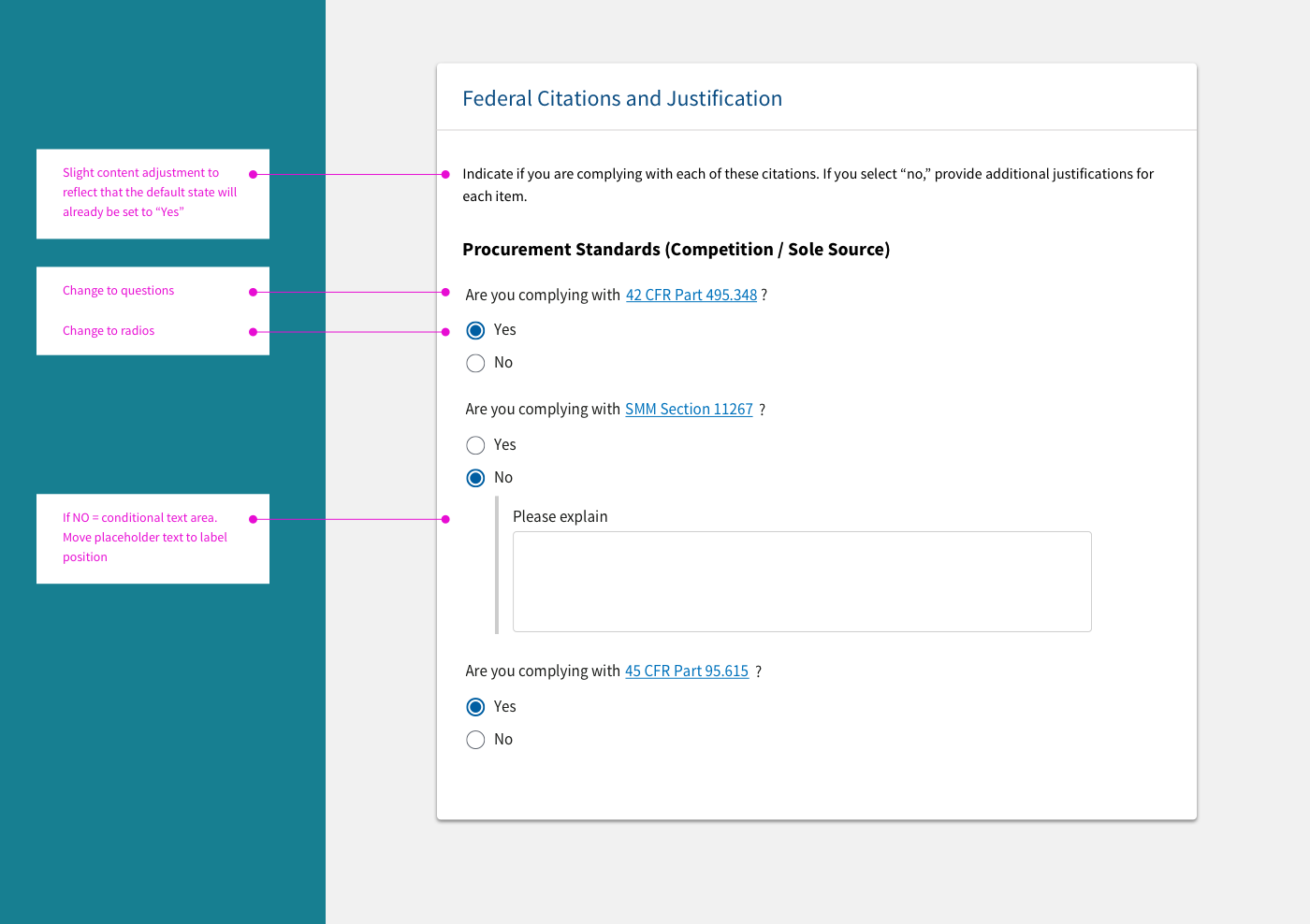Viewport: 1310px width, 924px height.
Task: Confirm "Yes" for 42 CFR Part 495.348
Action: [x=475, y=330]
